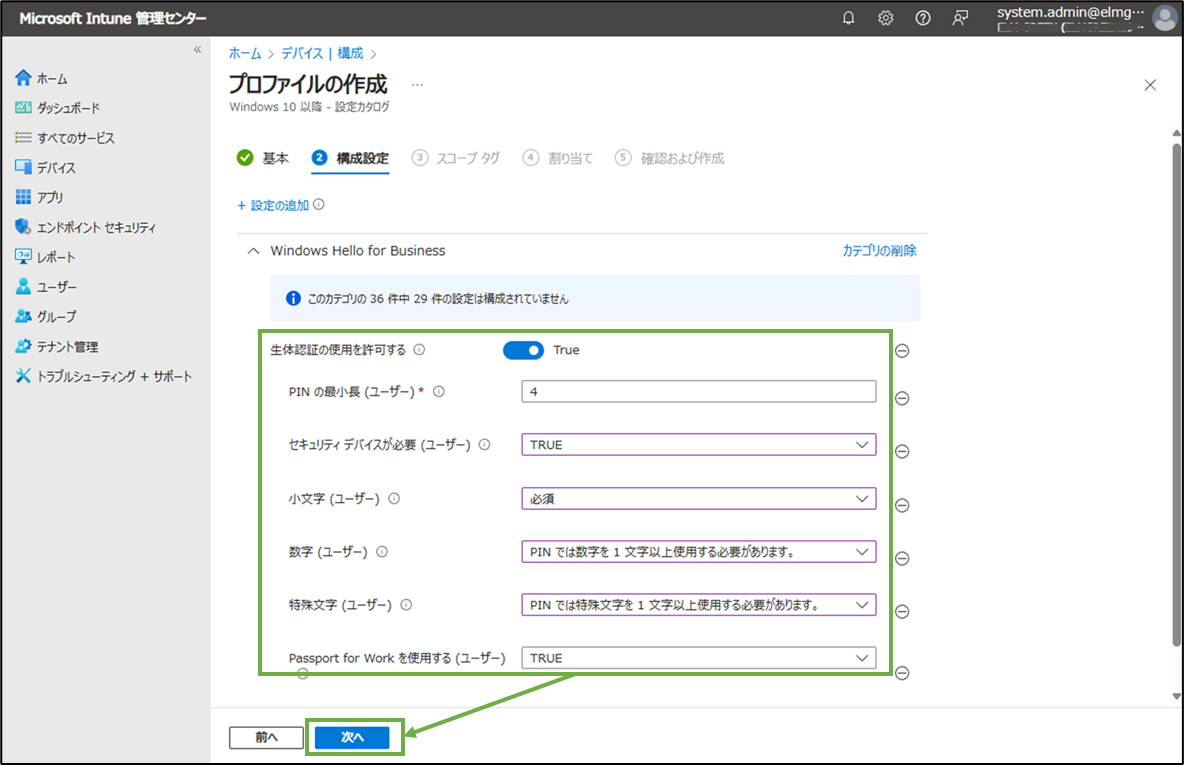Switch to the 確認および作成 step tab
Screen dimensions: 1184x765
[670, 158]
